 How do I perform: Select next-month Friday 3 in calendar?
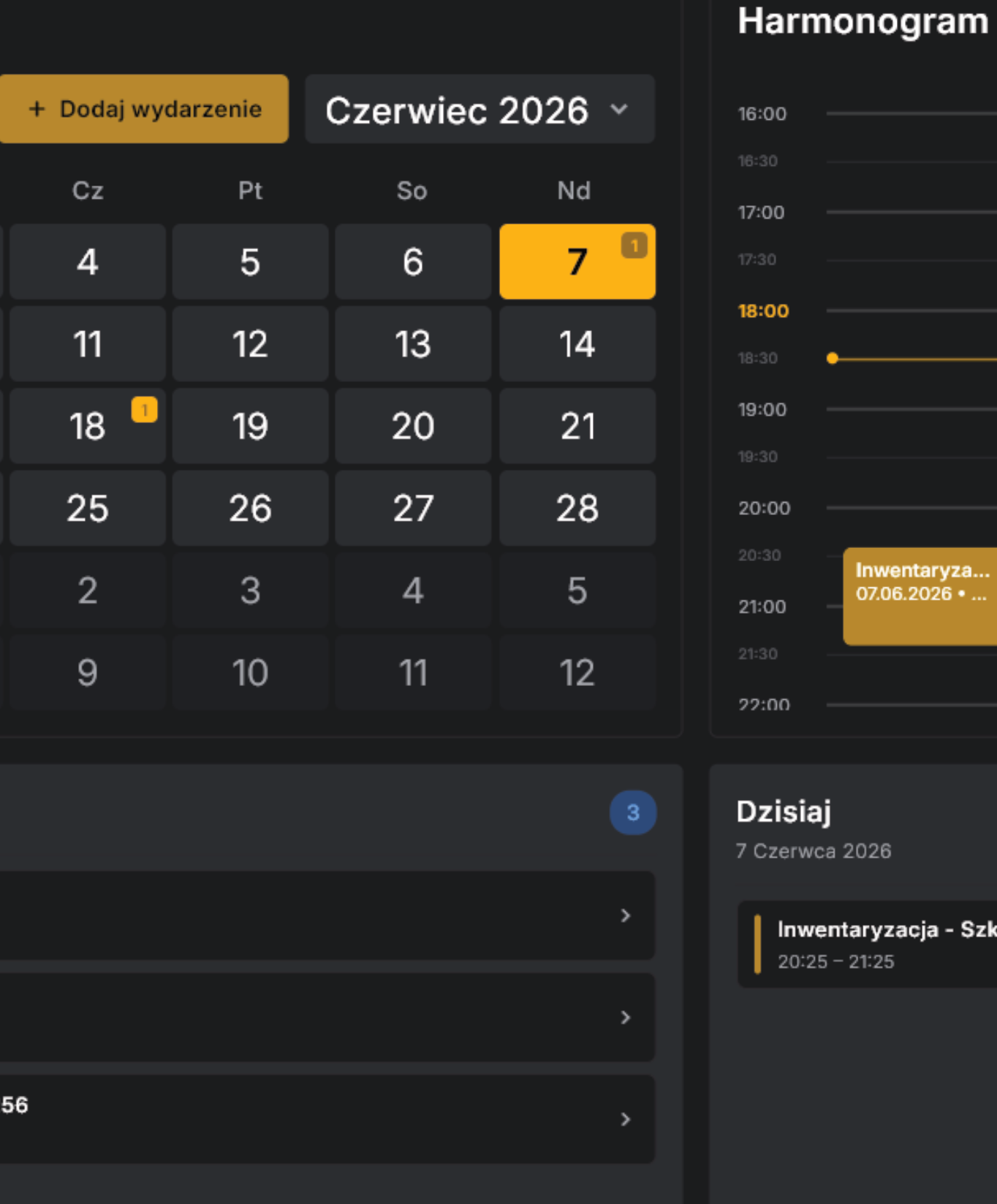point(250,590)
